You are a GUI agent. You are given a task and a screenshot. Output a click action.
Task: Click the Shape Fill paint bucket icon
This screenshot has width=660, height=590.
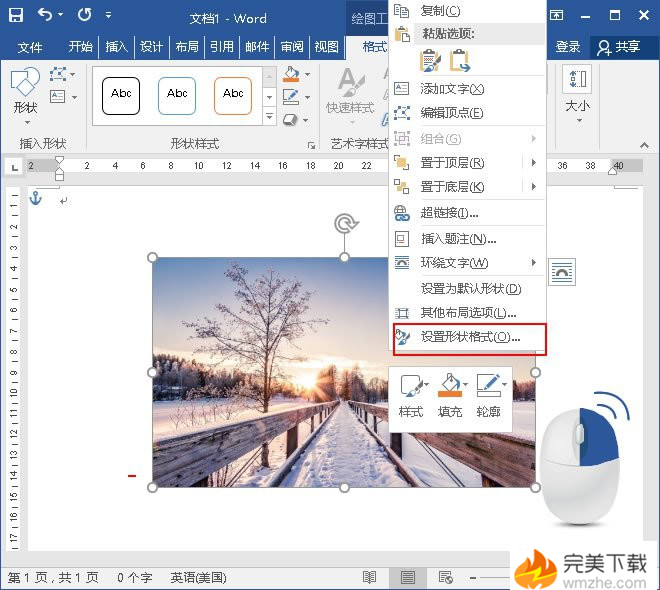291,74
